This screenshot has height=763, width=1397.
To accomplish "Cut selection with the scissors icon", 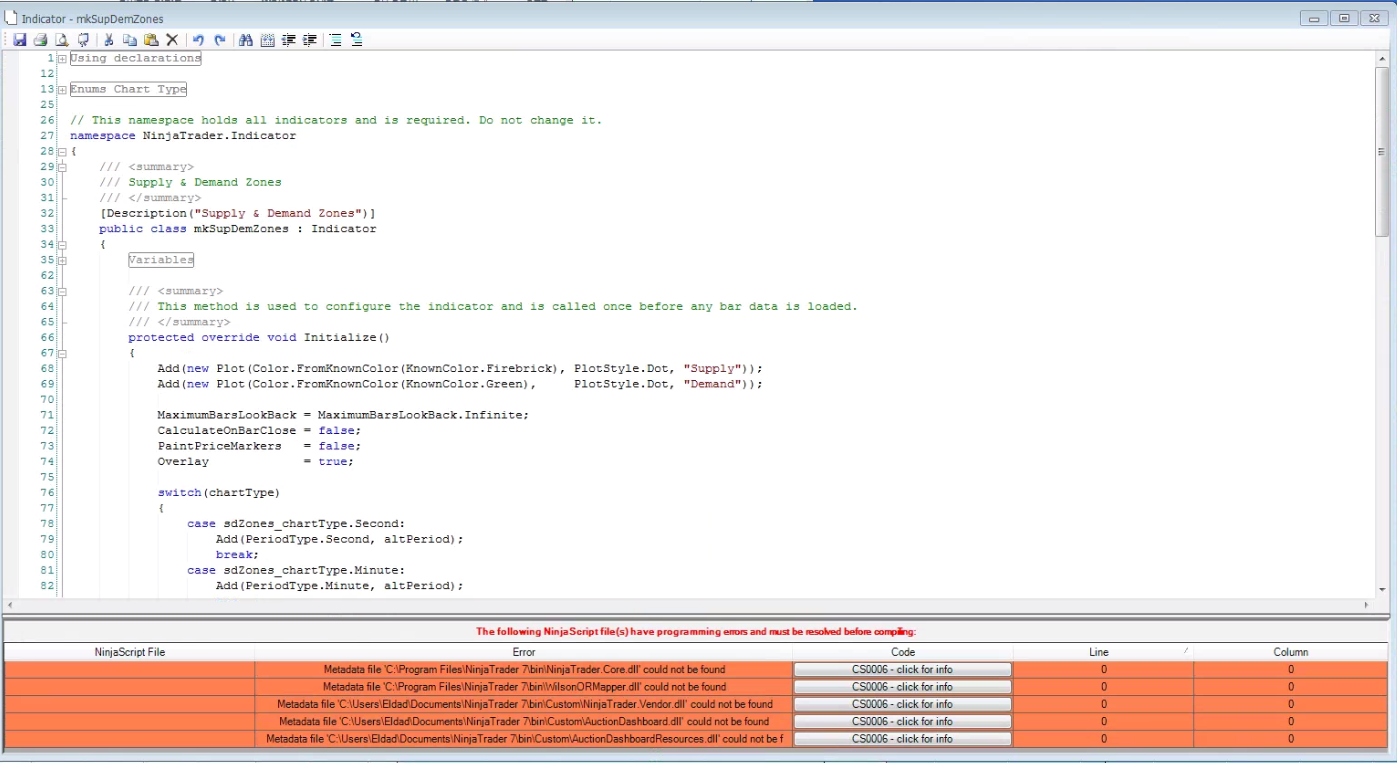I will pyautogui.click(x=108, y=40).
